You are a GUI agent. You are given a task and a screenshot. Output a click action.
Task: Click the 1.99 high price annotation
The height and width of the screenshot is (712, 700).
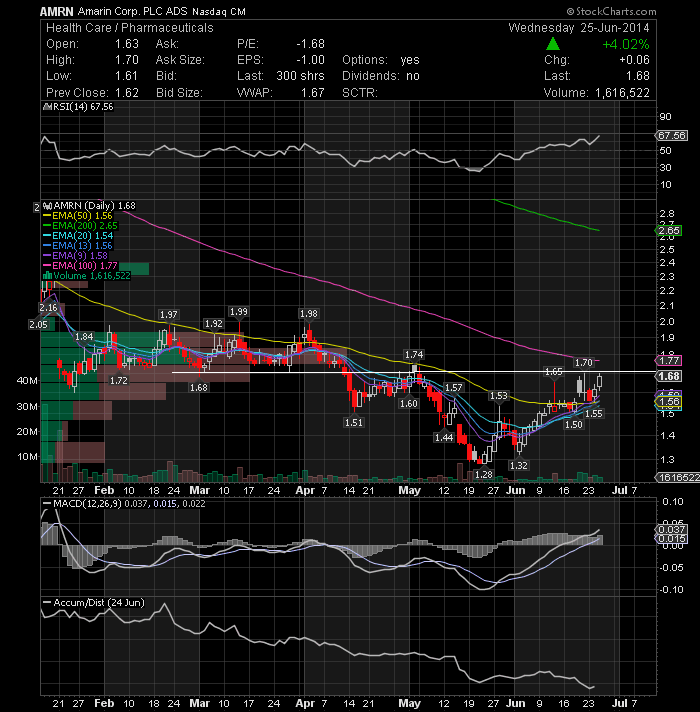pos(239,312)
